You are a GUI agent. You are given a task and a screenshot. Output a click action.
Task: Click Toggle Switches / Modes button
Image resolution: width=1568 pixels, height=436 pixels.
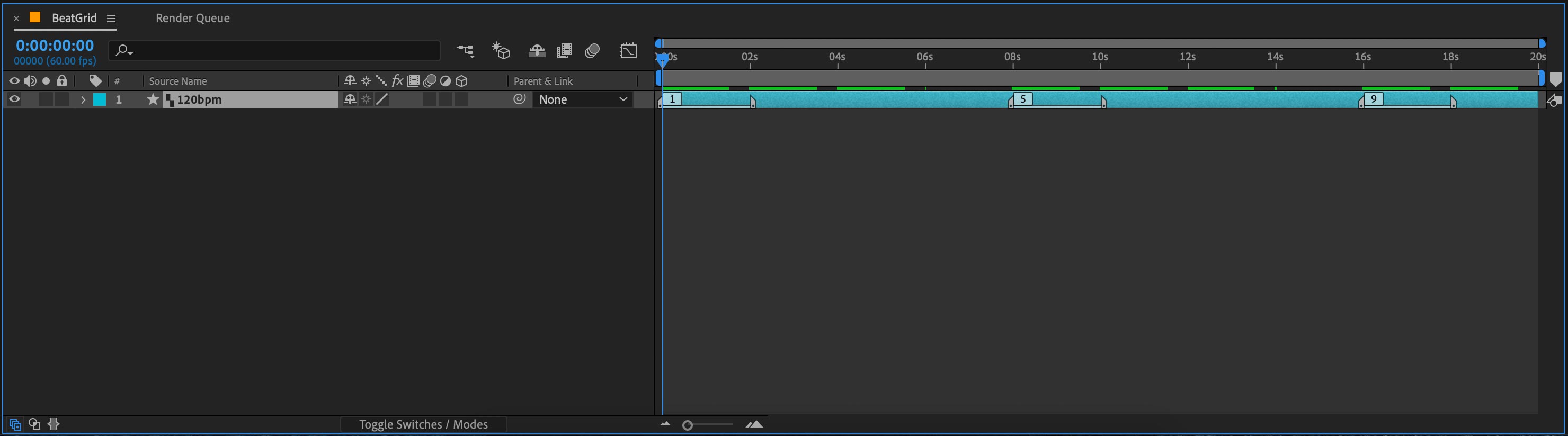[x=424, y=424]
